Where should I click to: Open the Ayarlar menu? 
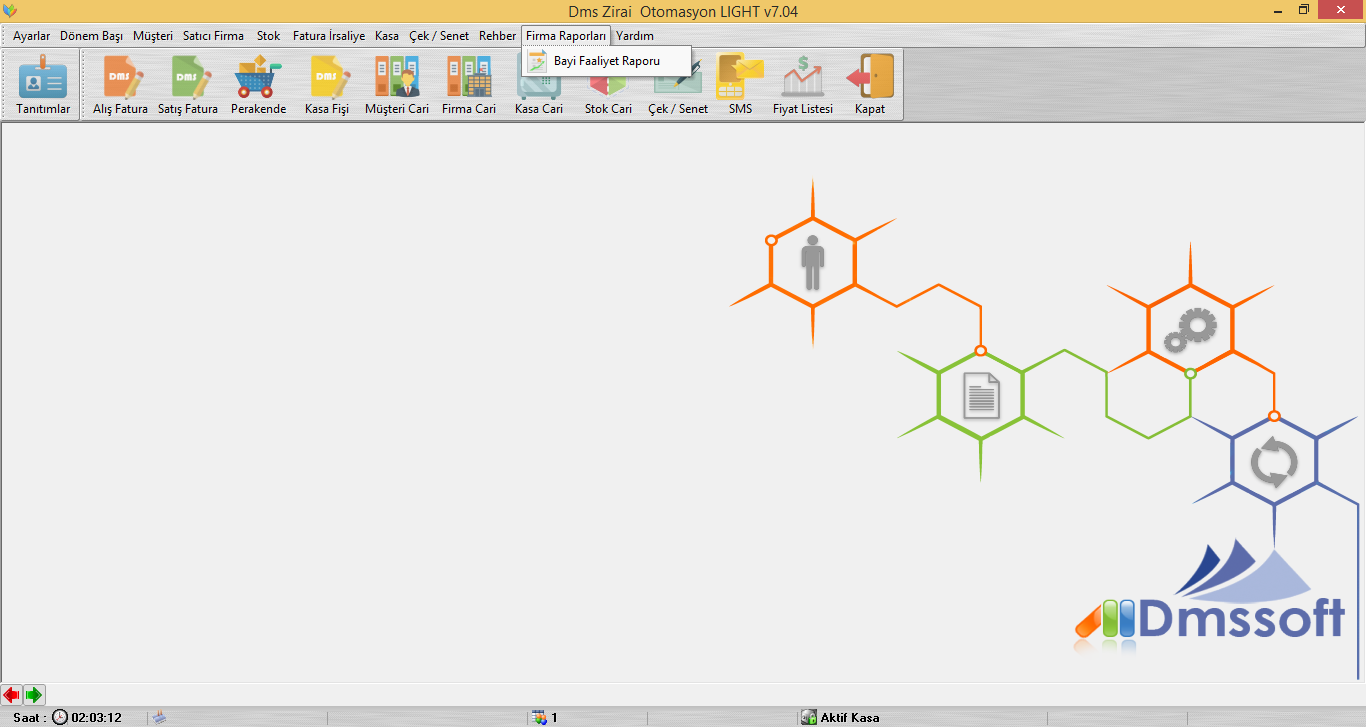point(31,35)
